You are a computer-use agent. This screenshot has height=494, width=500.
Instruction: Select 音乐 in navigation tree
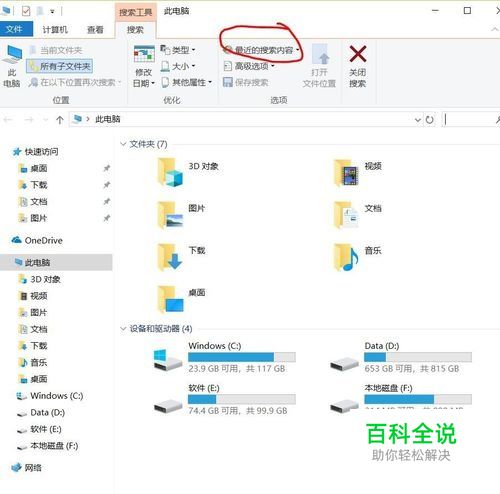tap(33, 362)
